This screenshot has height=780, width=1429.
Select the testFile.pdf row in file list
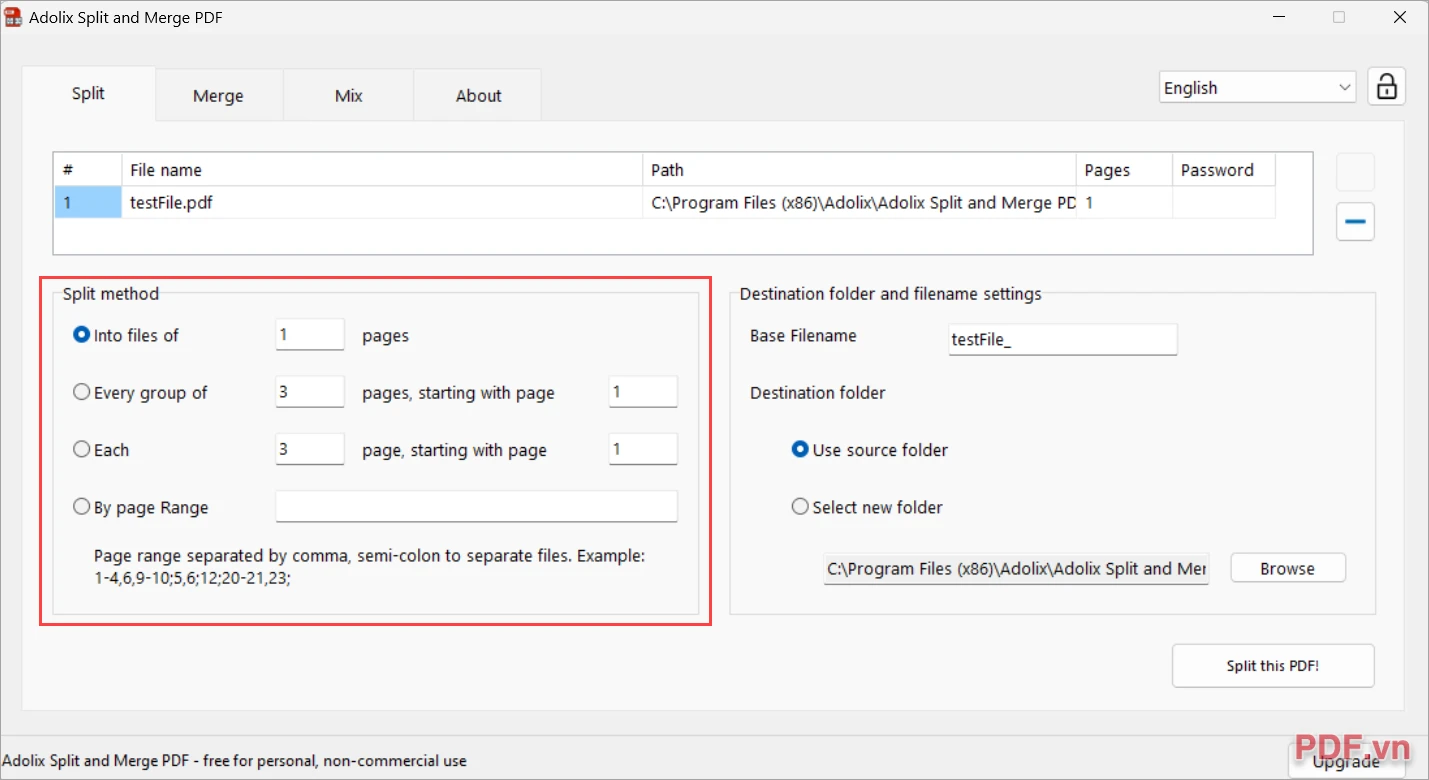point(665,202)
